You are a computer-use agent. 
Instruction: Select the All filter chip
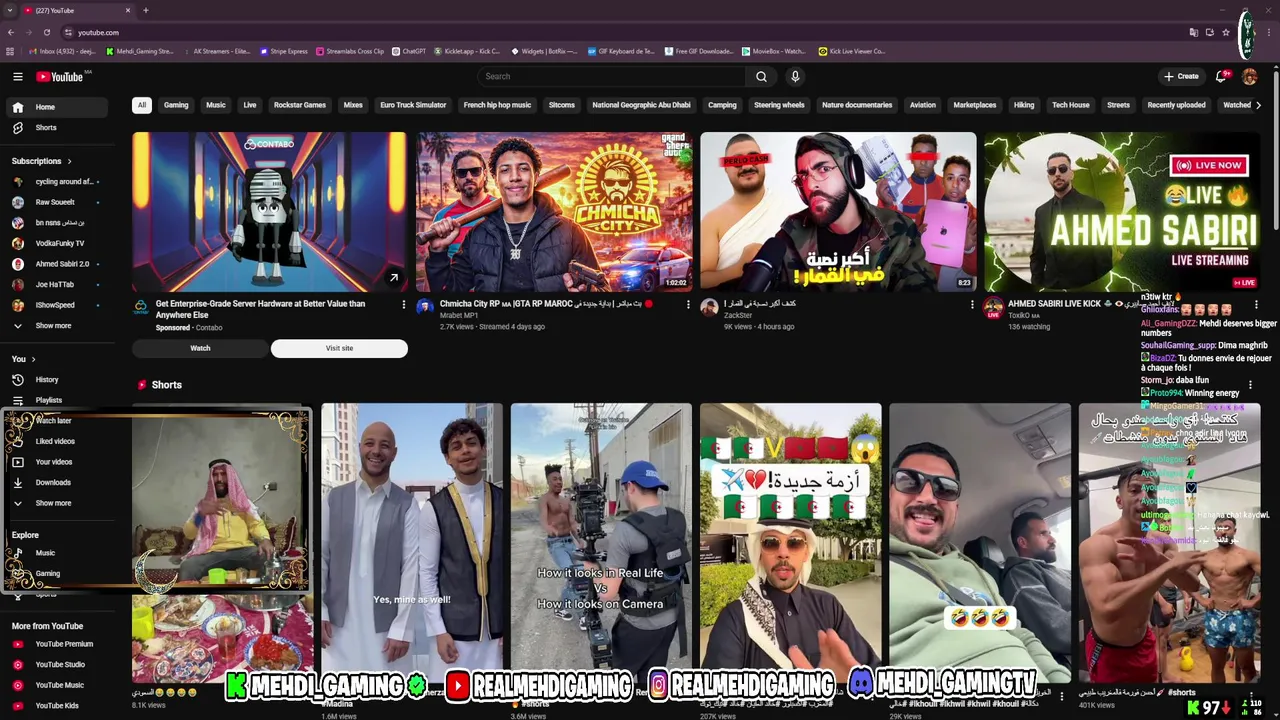point(142,105)
